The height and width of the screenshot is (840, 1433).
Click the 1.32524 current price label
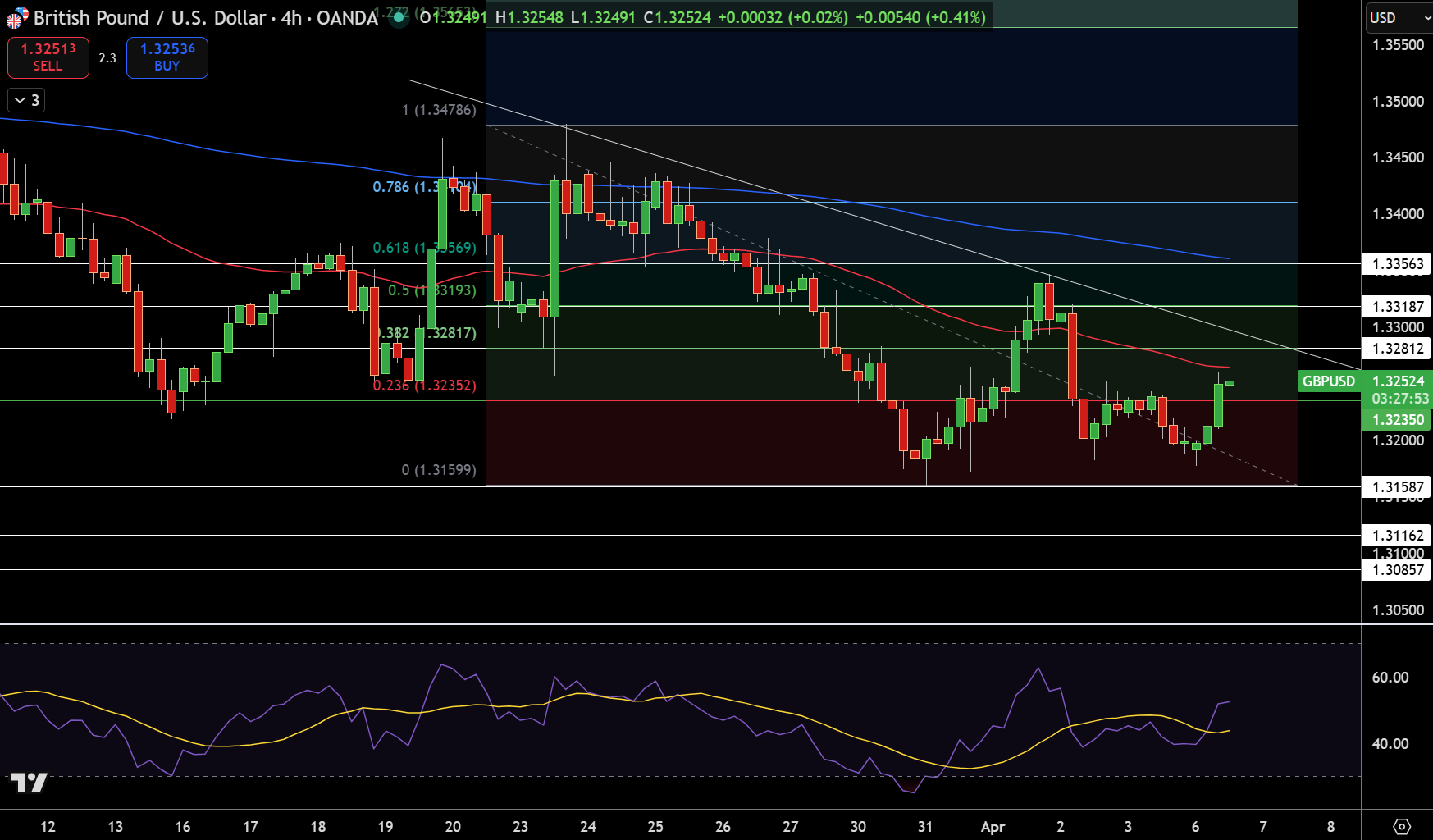[1399, 381]
